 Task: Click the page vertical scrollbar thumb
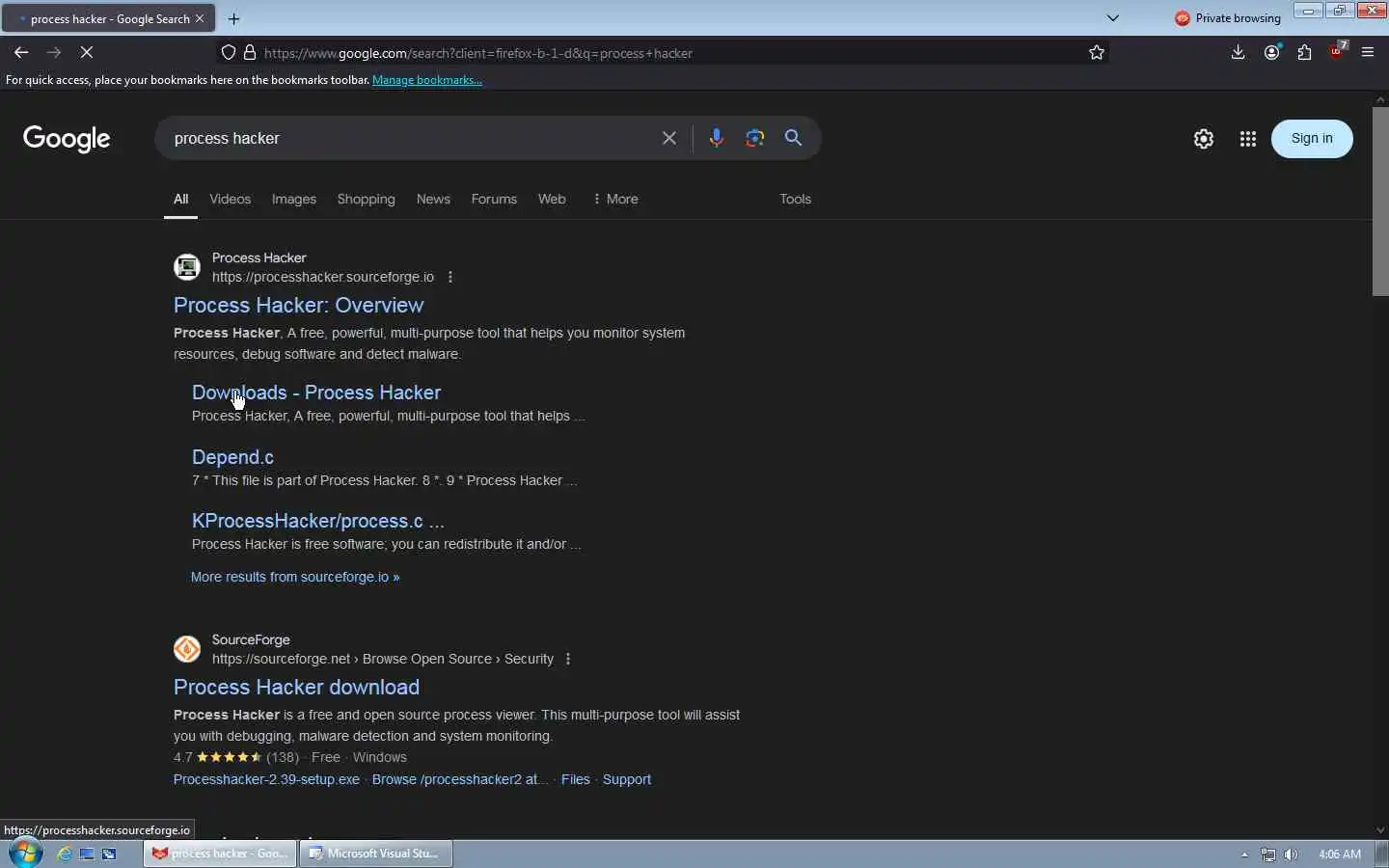1380,201
